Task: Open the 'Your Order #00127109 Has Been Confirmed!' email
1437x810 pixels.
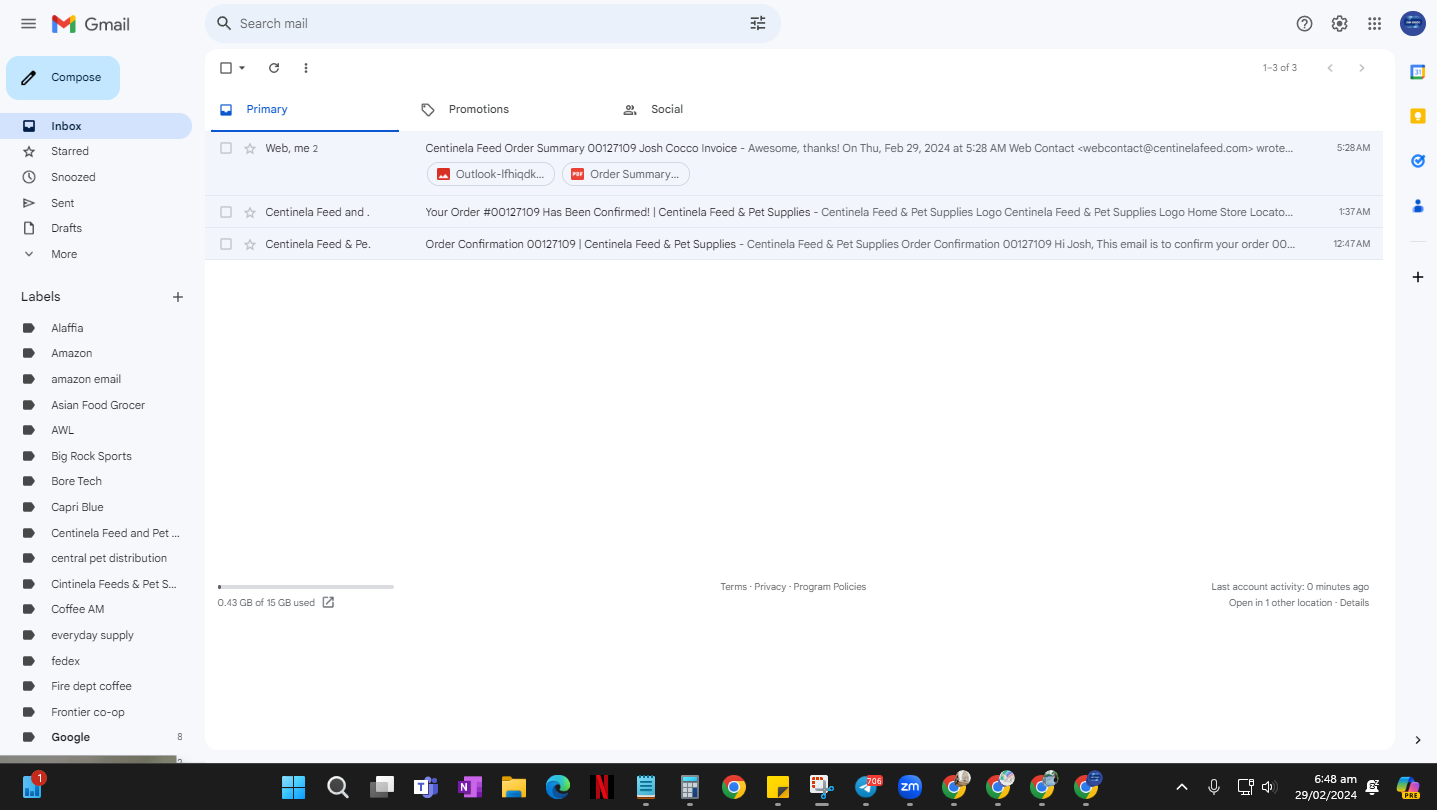Action: [794, 212]
